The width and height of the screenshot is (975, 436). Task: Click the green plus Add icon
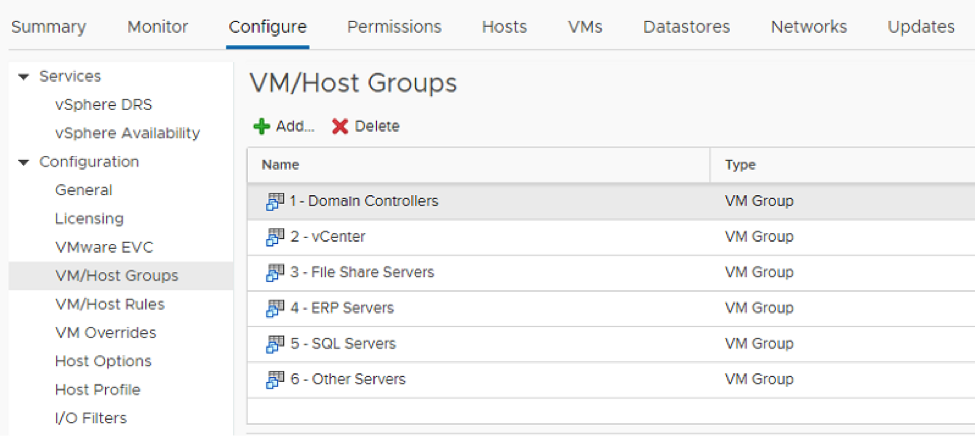tap(261, 127)
